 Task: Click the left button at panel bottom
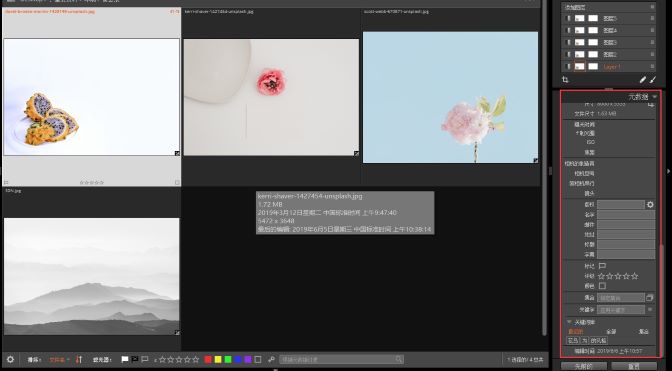coord(584,367)
